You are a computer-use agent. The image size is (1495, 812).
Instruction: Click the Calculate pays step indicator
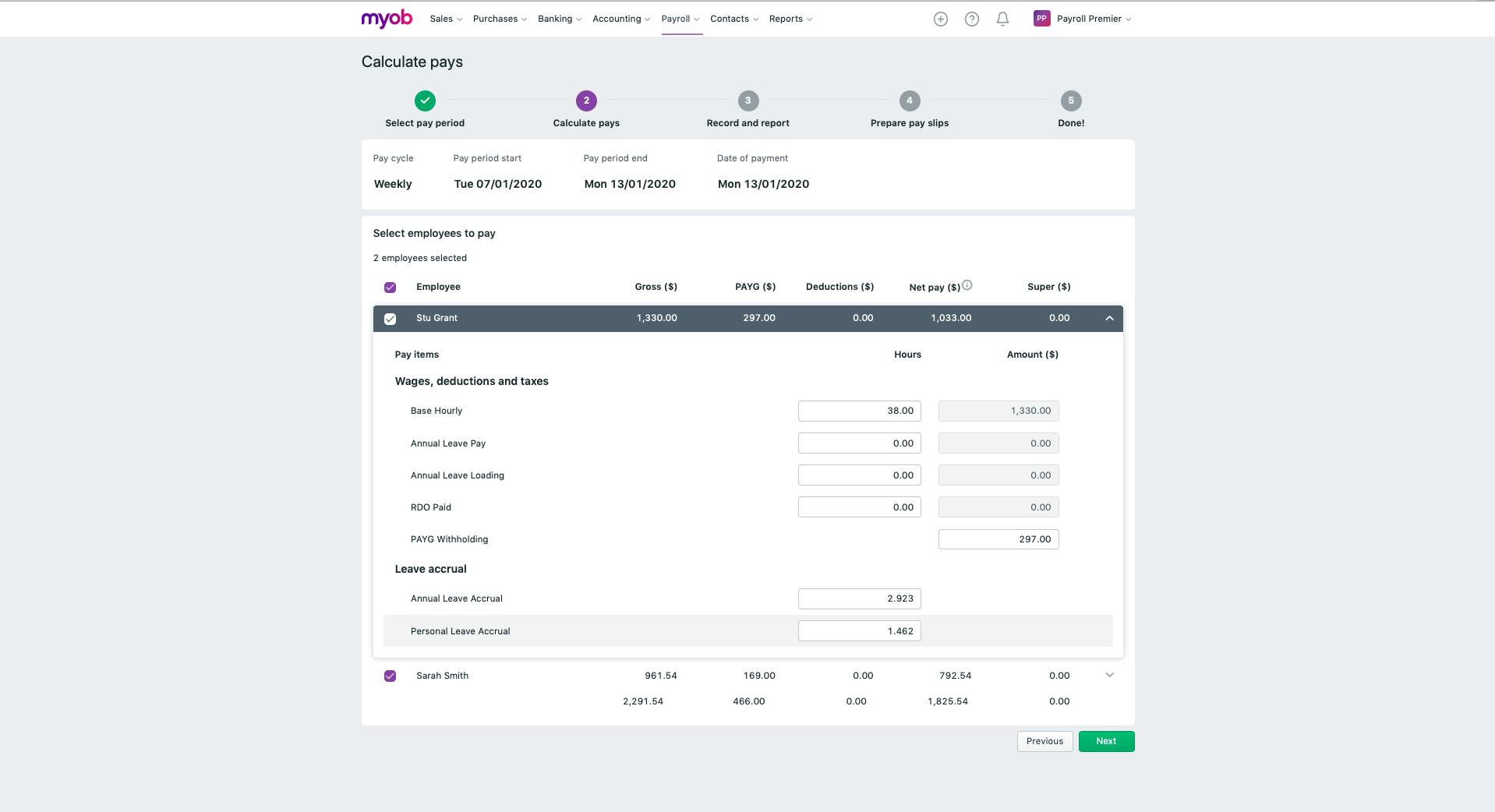[585, 100]
